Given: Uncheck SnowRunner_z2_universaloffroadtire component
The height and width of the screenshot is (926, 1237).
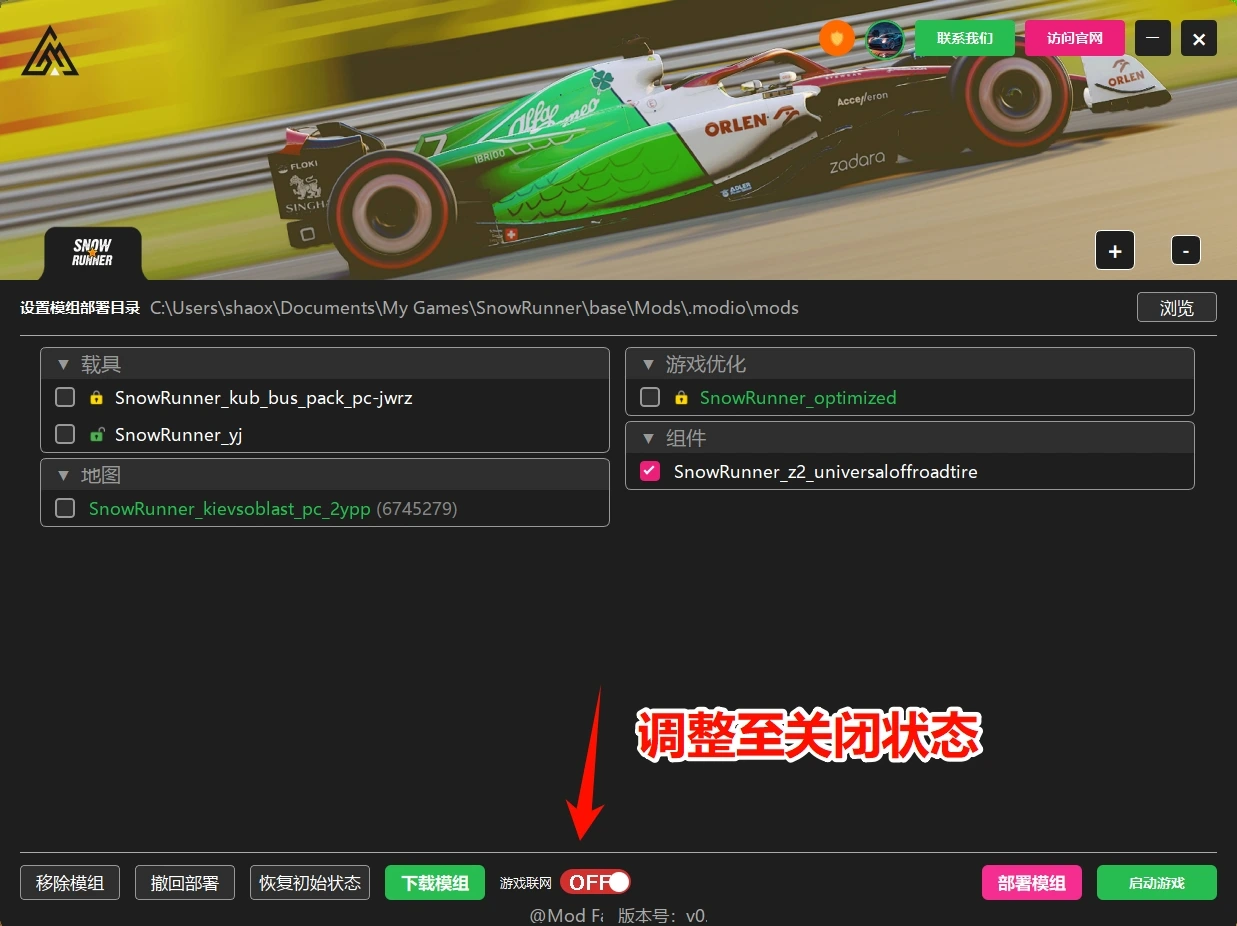Looking at the screenshot, I should 649,471.
